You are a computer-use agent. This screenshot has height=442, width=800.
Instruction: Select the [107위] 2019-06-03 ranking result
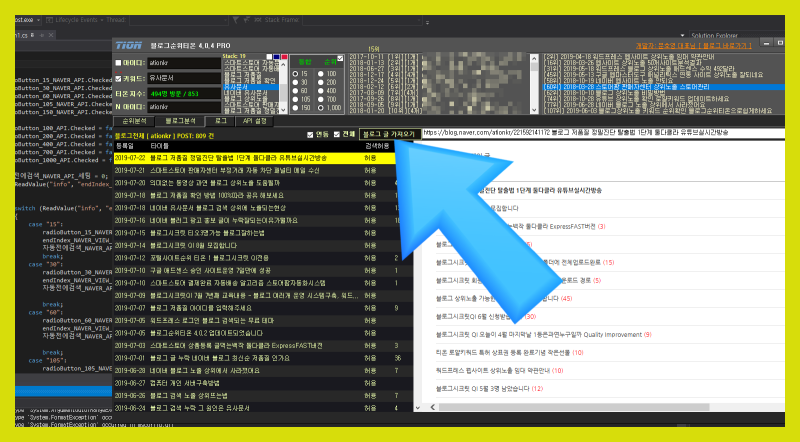click(x=657, y=111)
